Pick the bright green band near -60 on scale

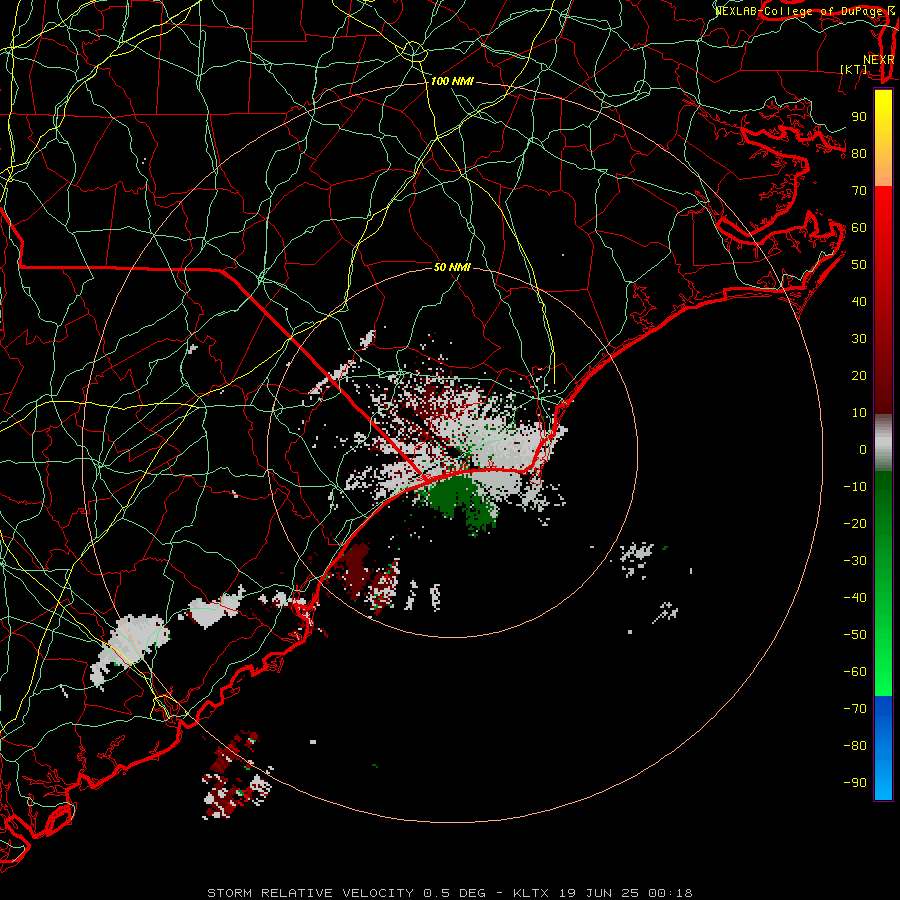883,672
